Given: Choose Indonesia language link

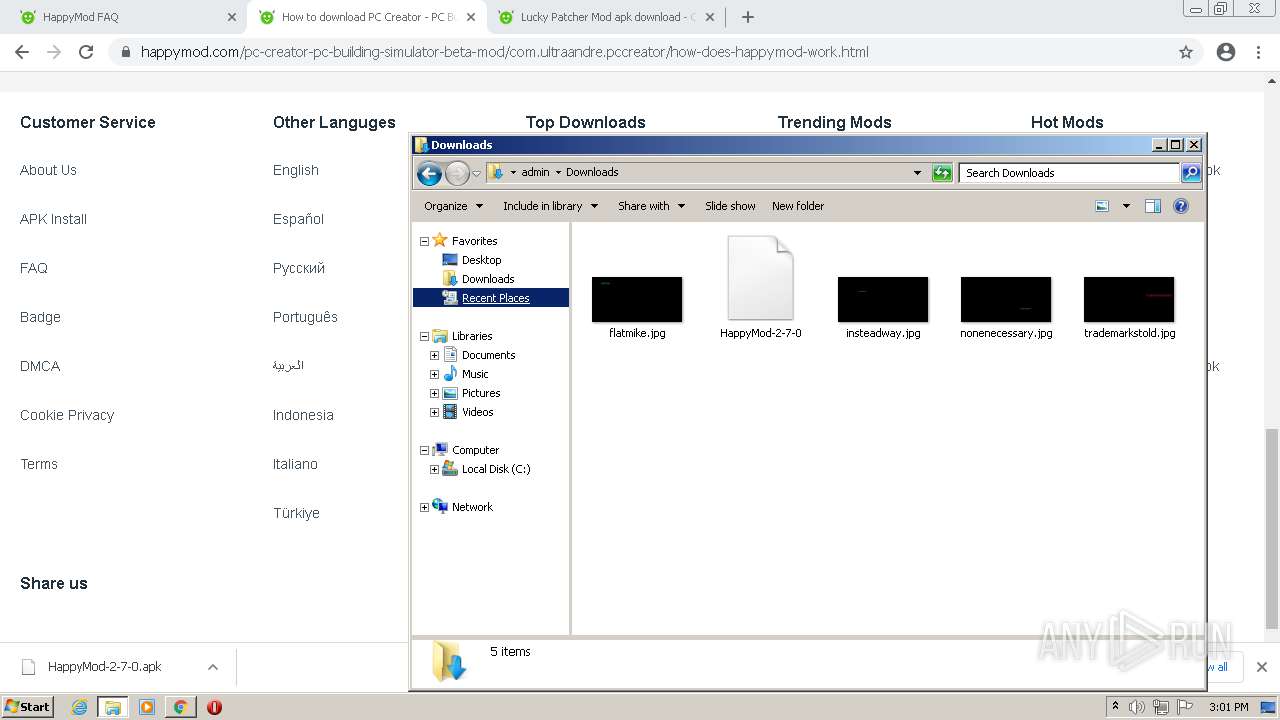Looking at the screenshot, I should (x=303, y=415).
